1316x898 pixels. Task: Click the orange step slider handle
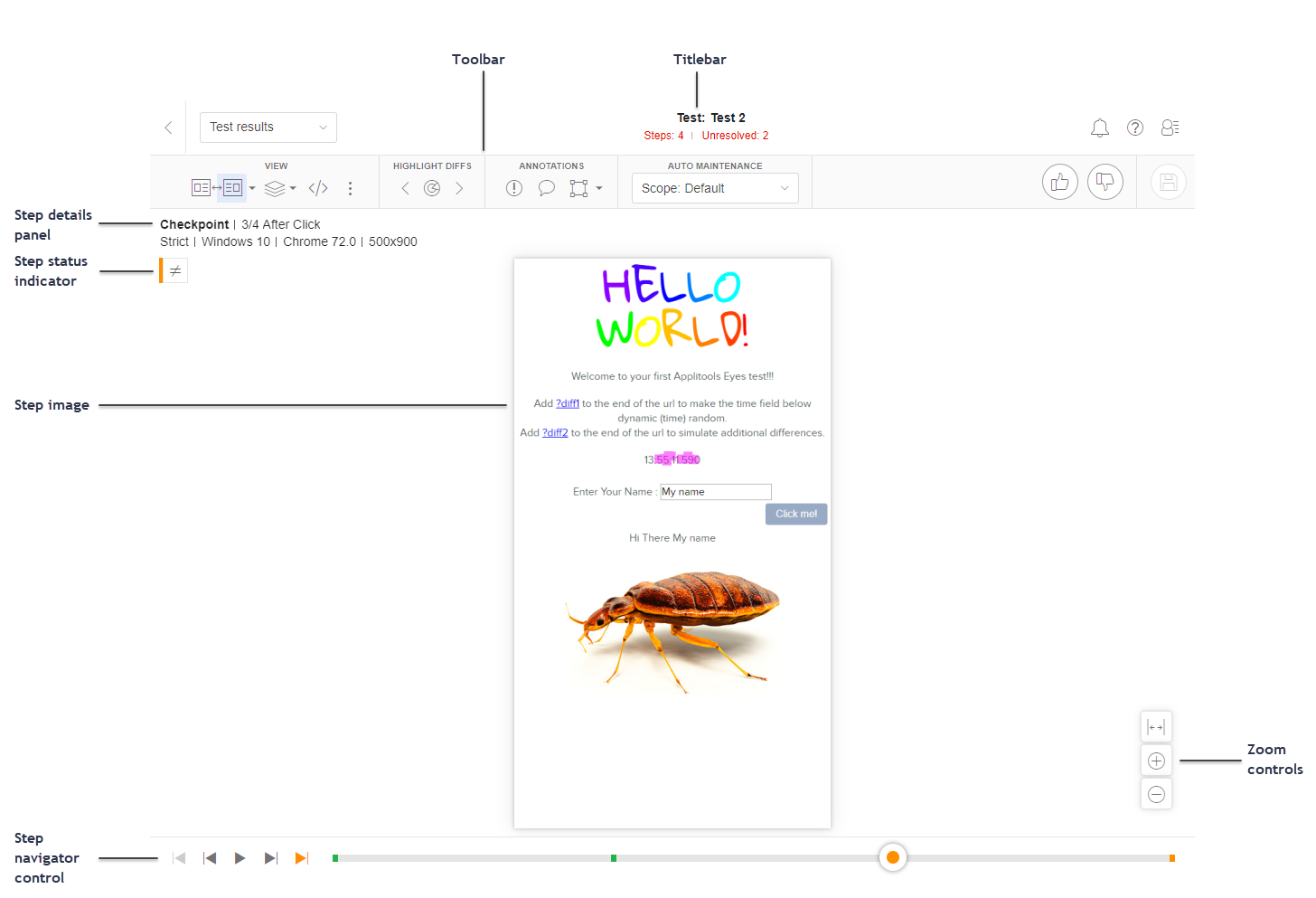coord(892,857)
